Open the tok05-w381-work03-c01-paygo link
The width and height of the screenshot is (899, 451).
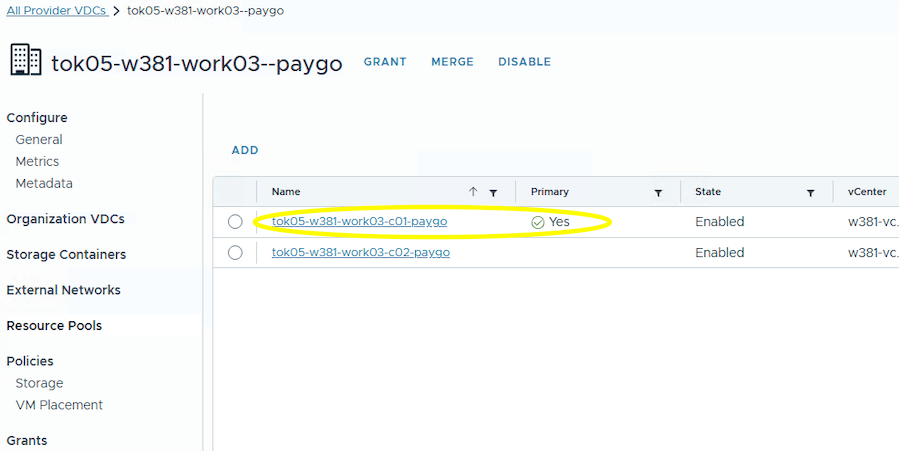click(x=359, y=221)
